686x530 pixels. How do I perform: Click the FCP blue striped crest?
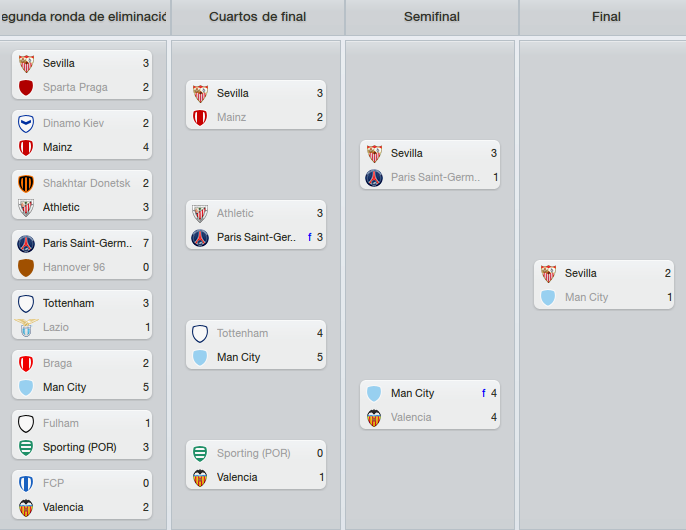click(26, 483)
